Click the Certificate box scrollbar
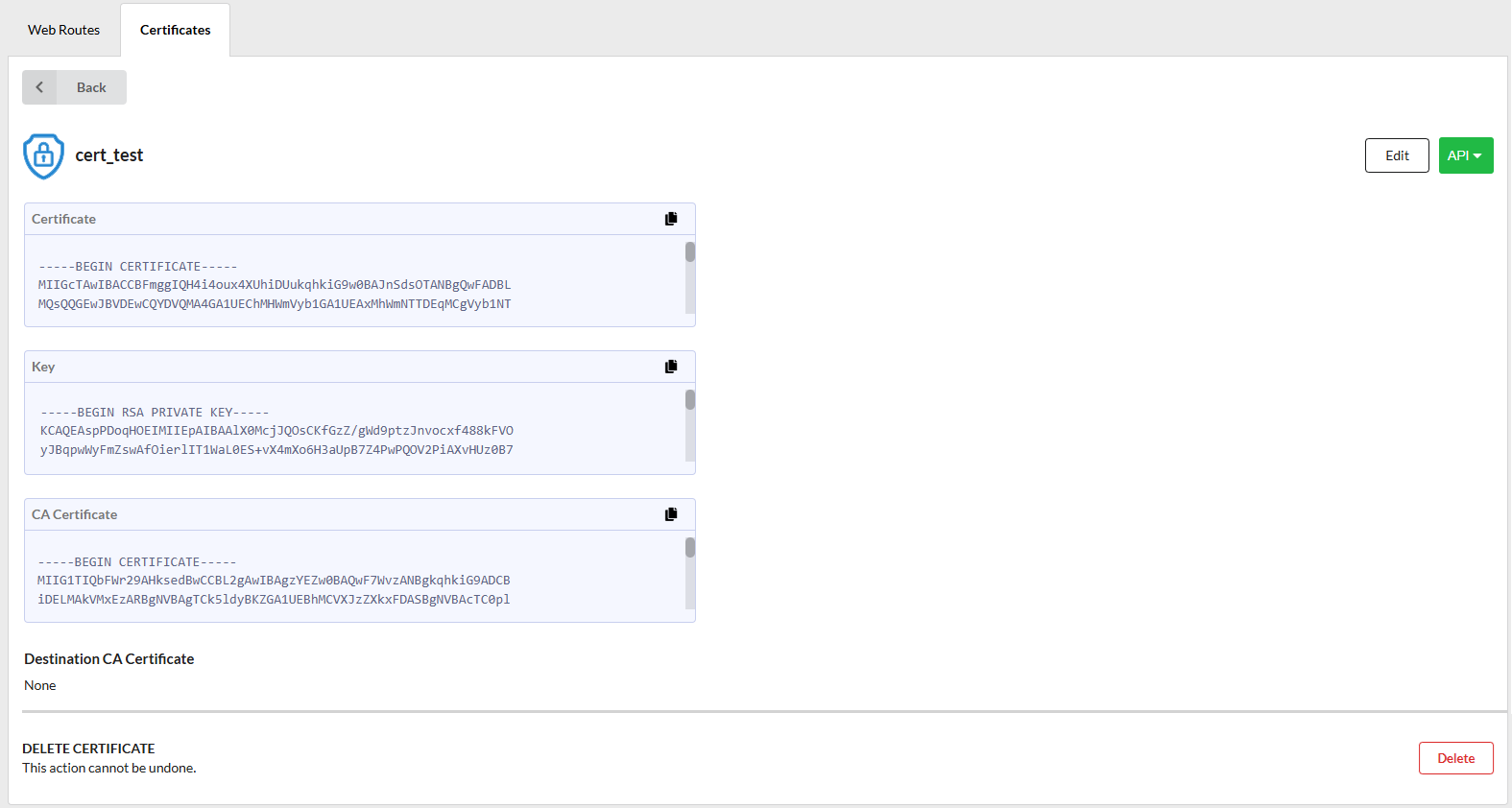This screenshot has width=1512, height=808. [689, 253]
